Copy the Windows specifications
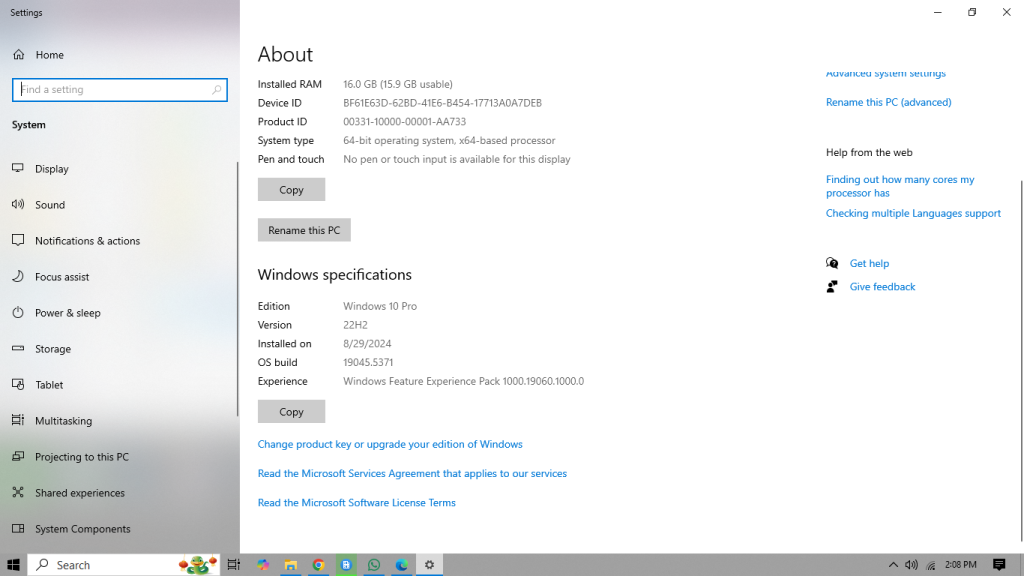The image size is (1024, 576). pos(291,411)
